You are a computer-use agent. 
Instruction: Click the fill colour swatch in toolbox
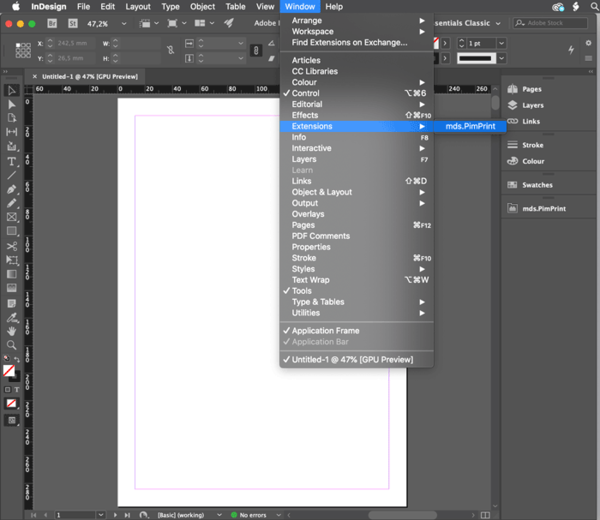pos(9,369)
